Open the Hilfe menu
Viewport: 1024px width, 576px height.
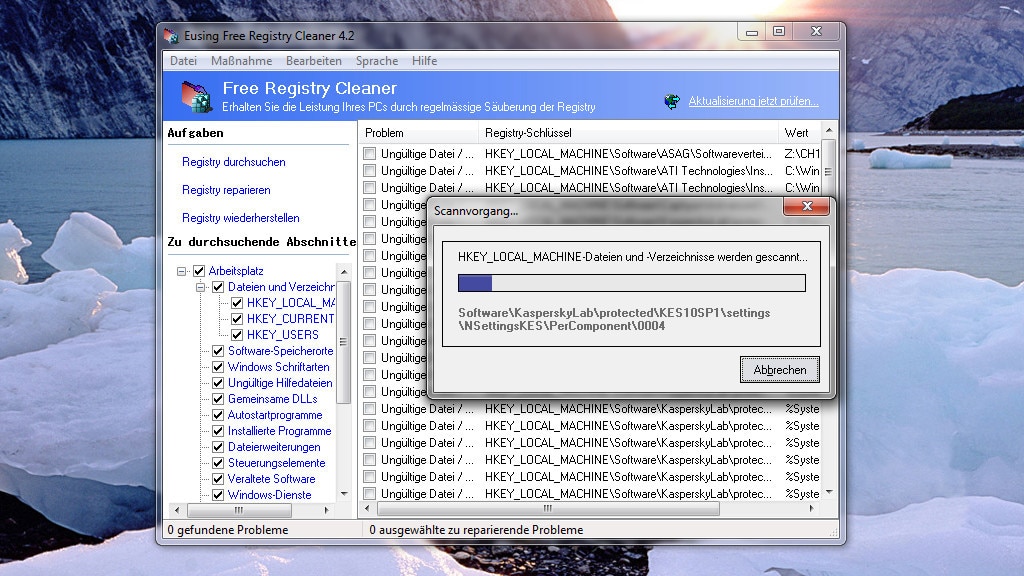click(x=424, y=61)
